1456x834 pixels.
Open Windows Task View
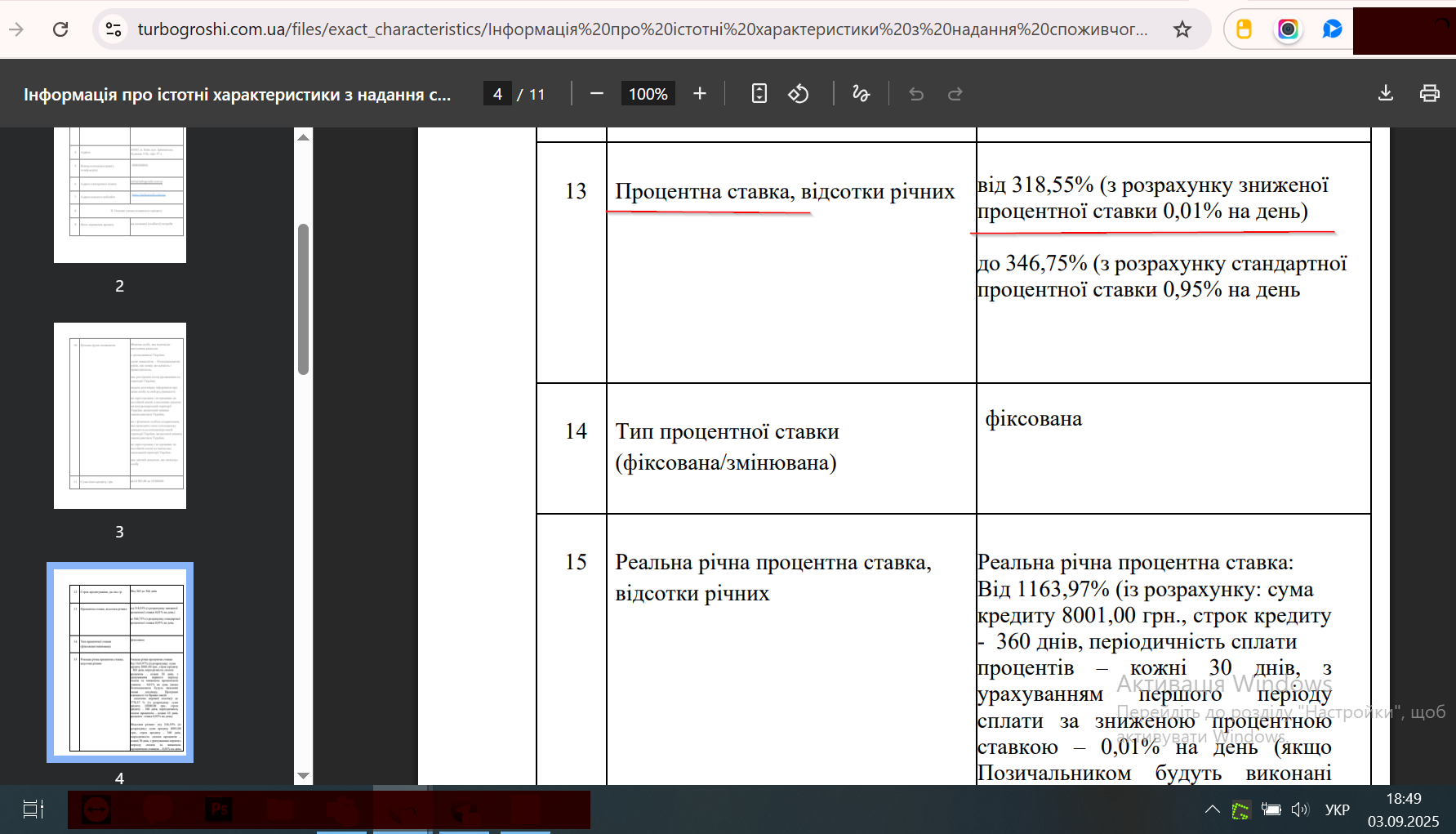pyautogui.click(x=33, y=809)
